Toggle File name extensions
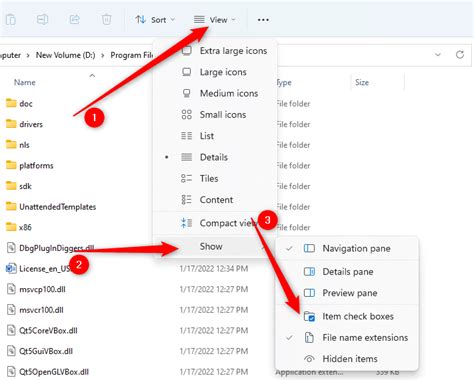 (x=347, y=338)
